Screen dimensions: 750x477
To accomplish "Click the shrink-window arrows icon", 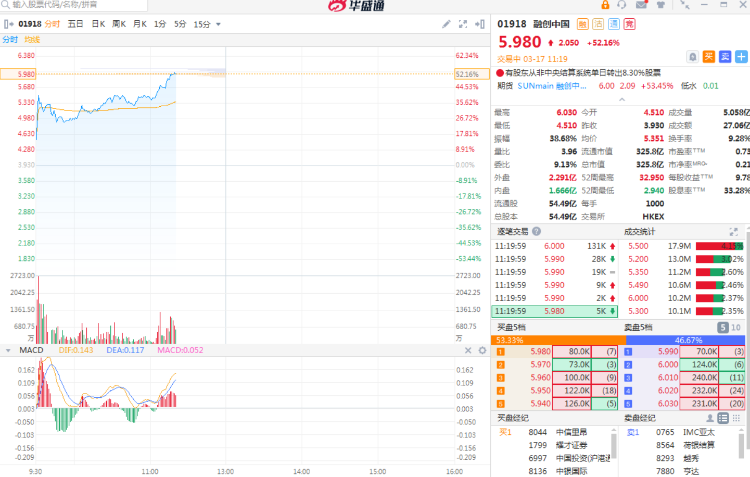I will (x=685, y=5).
